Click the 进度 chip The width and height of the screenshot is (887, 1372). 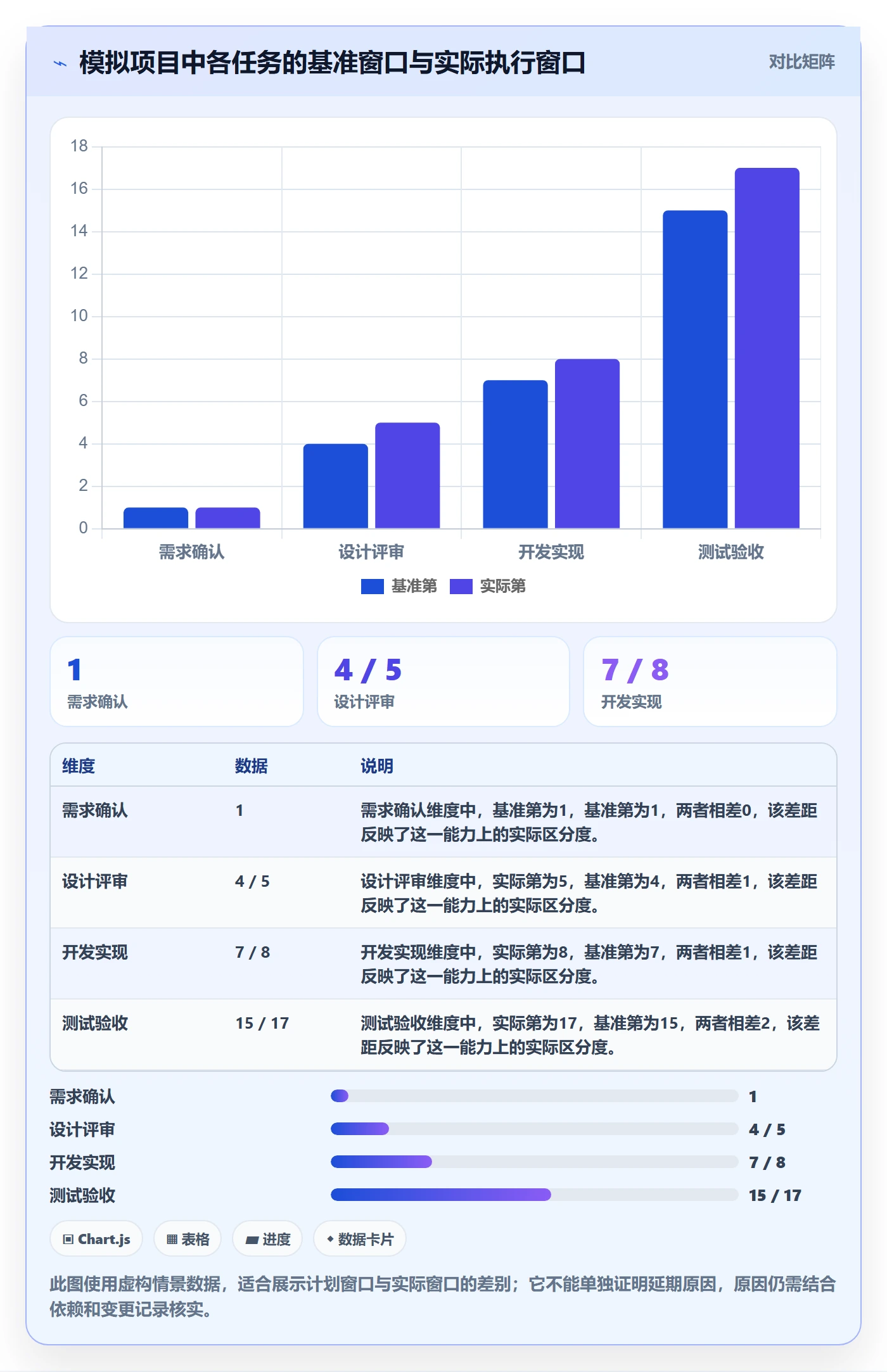point(267,1239)
